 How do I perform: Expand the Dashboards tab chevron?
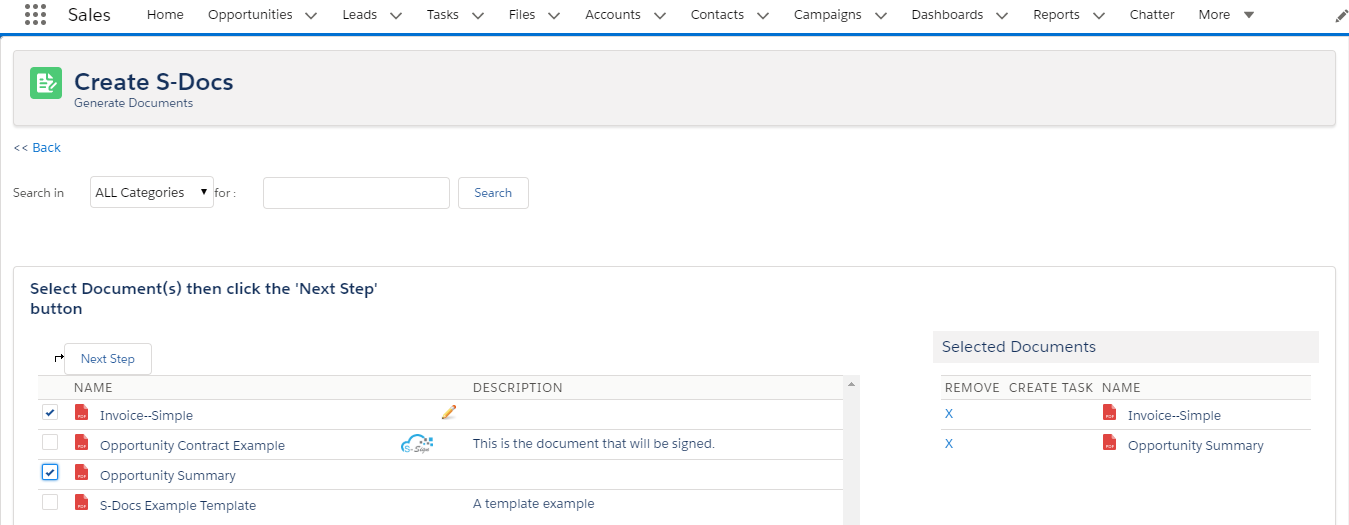tap(1002, 15)
